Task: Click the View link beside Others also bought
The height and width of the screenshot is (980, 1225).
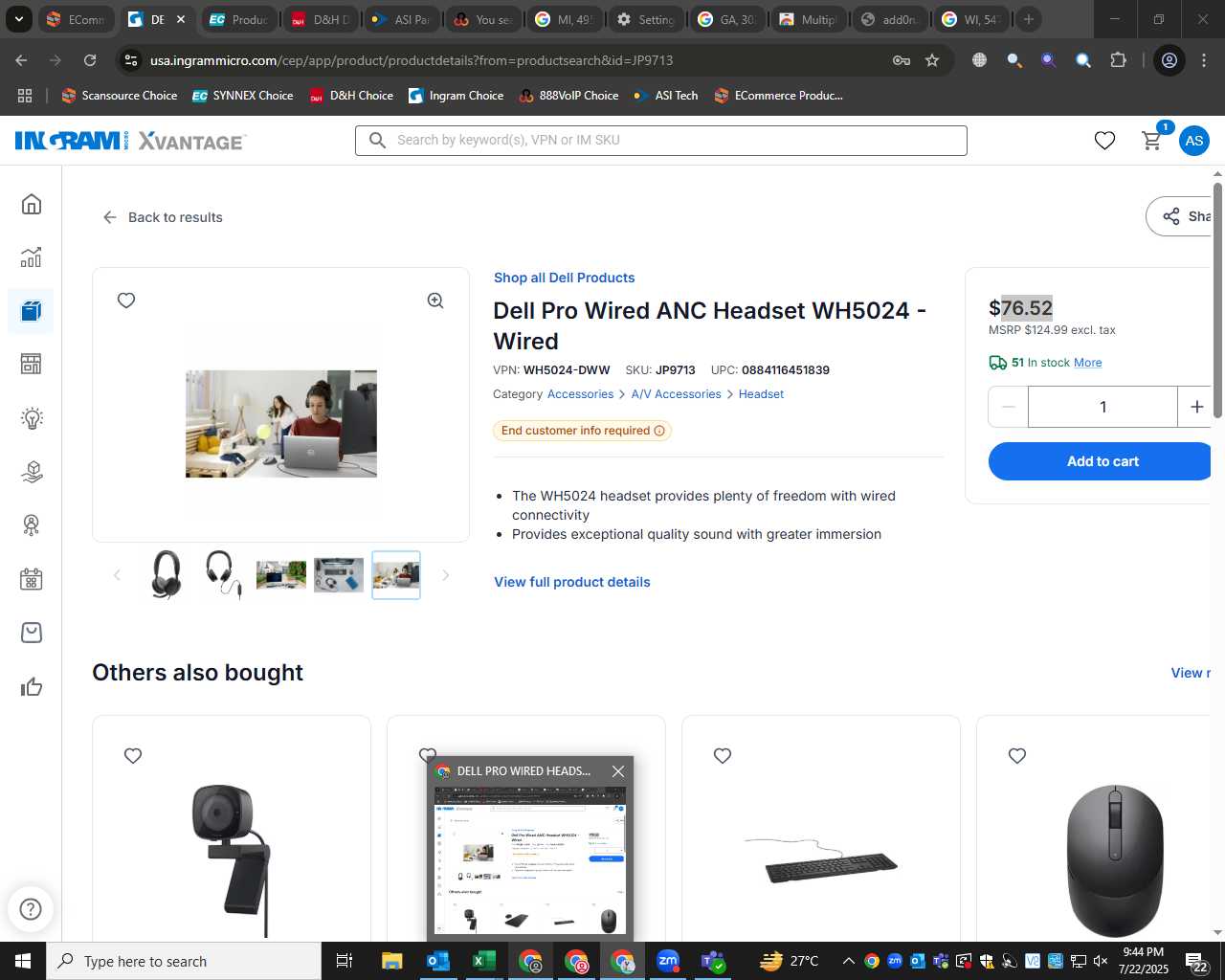Action: point(1191,673)
